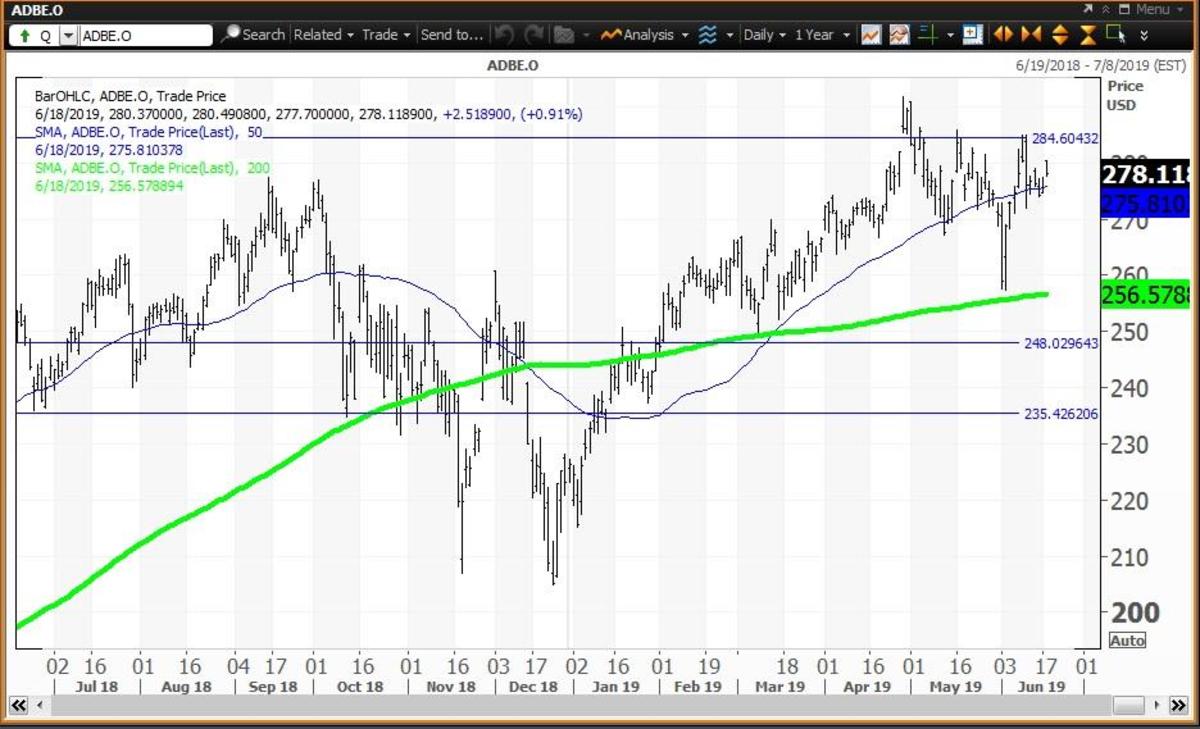This screenshot has height=729, width=1200.
Task: Click the second multi-line chart icon
Action: point(898,34)
